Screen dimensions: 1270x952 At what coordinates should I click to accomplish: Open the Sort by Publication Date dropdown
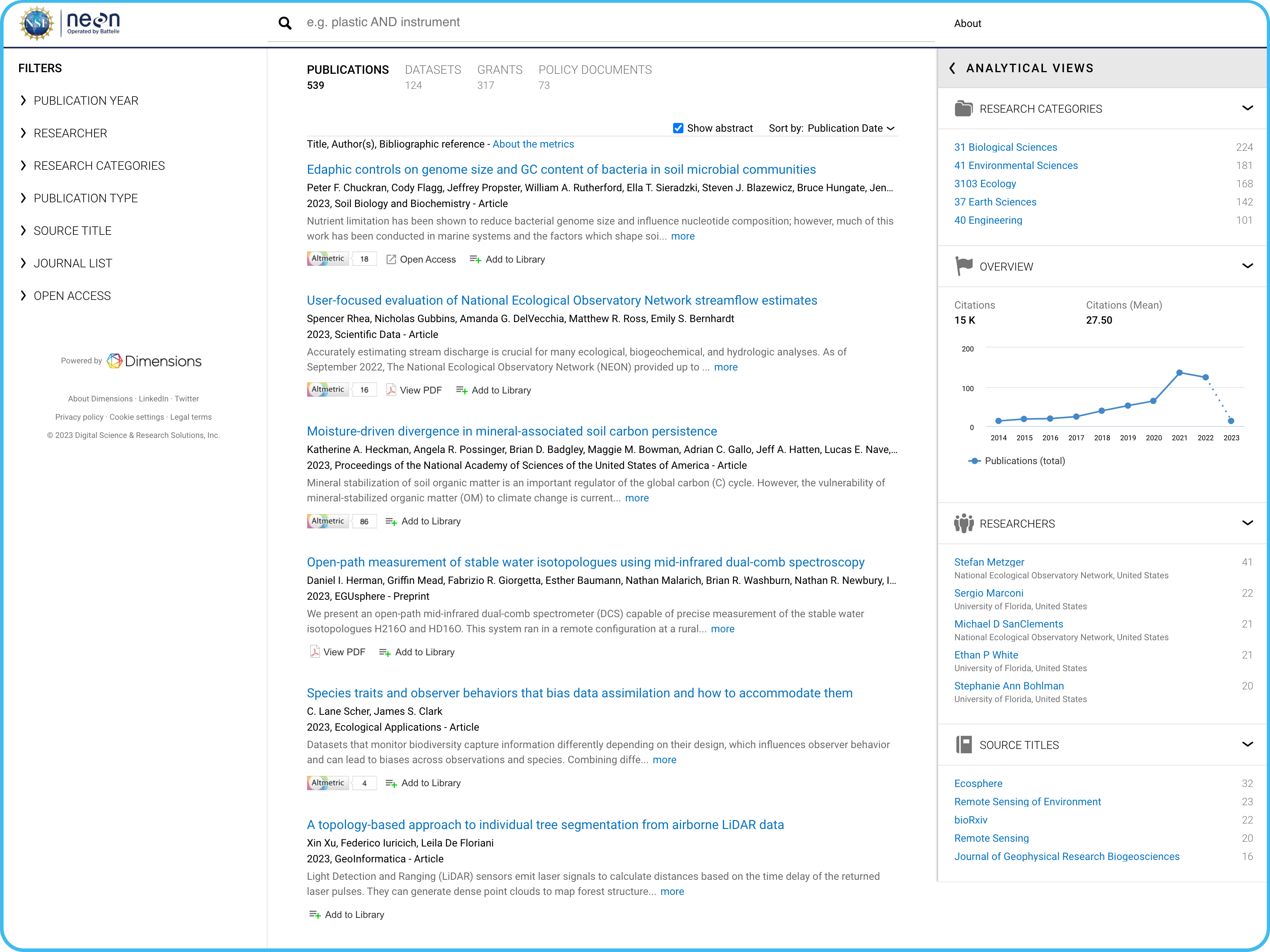850,128
